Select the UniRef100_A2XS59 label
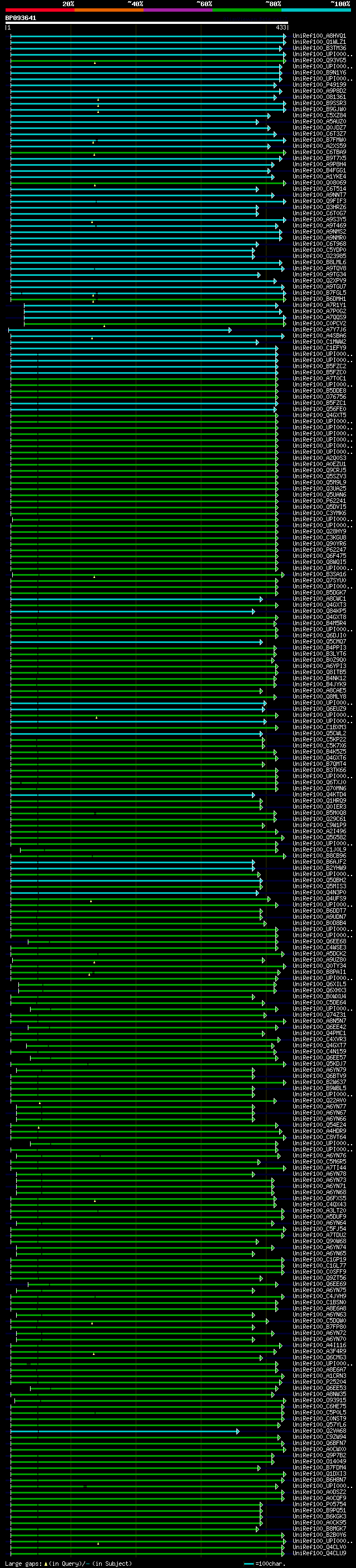 (319, 146)
